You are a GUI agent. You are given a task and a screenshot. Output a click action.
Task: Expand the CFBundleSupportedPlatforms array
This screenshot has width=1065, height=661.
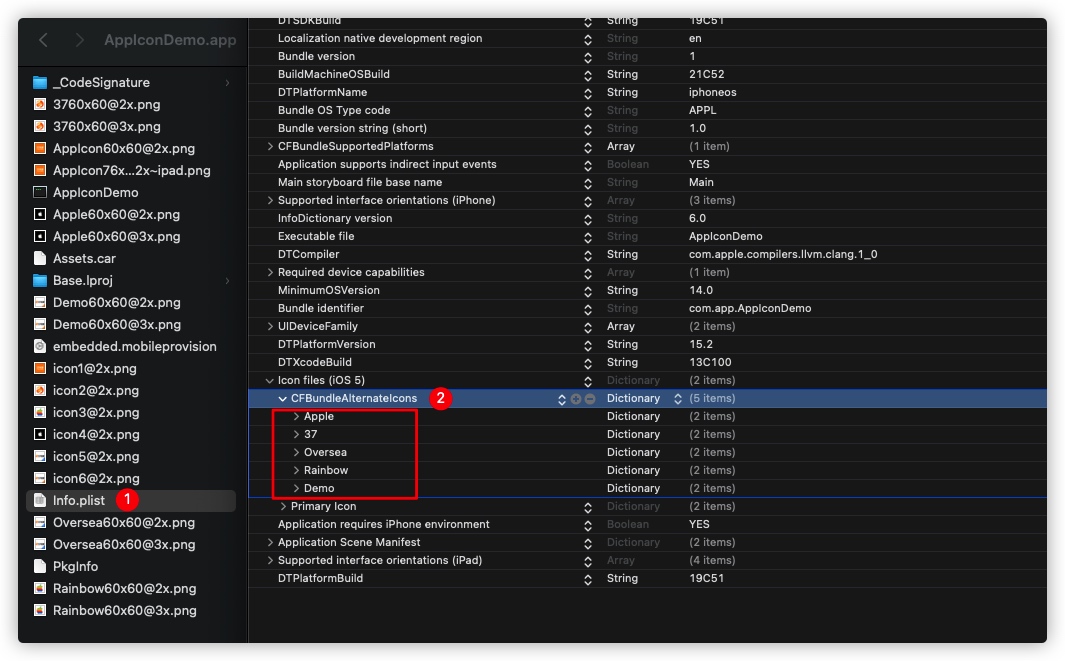pyautogui.click(x=270, y=146)
